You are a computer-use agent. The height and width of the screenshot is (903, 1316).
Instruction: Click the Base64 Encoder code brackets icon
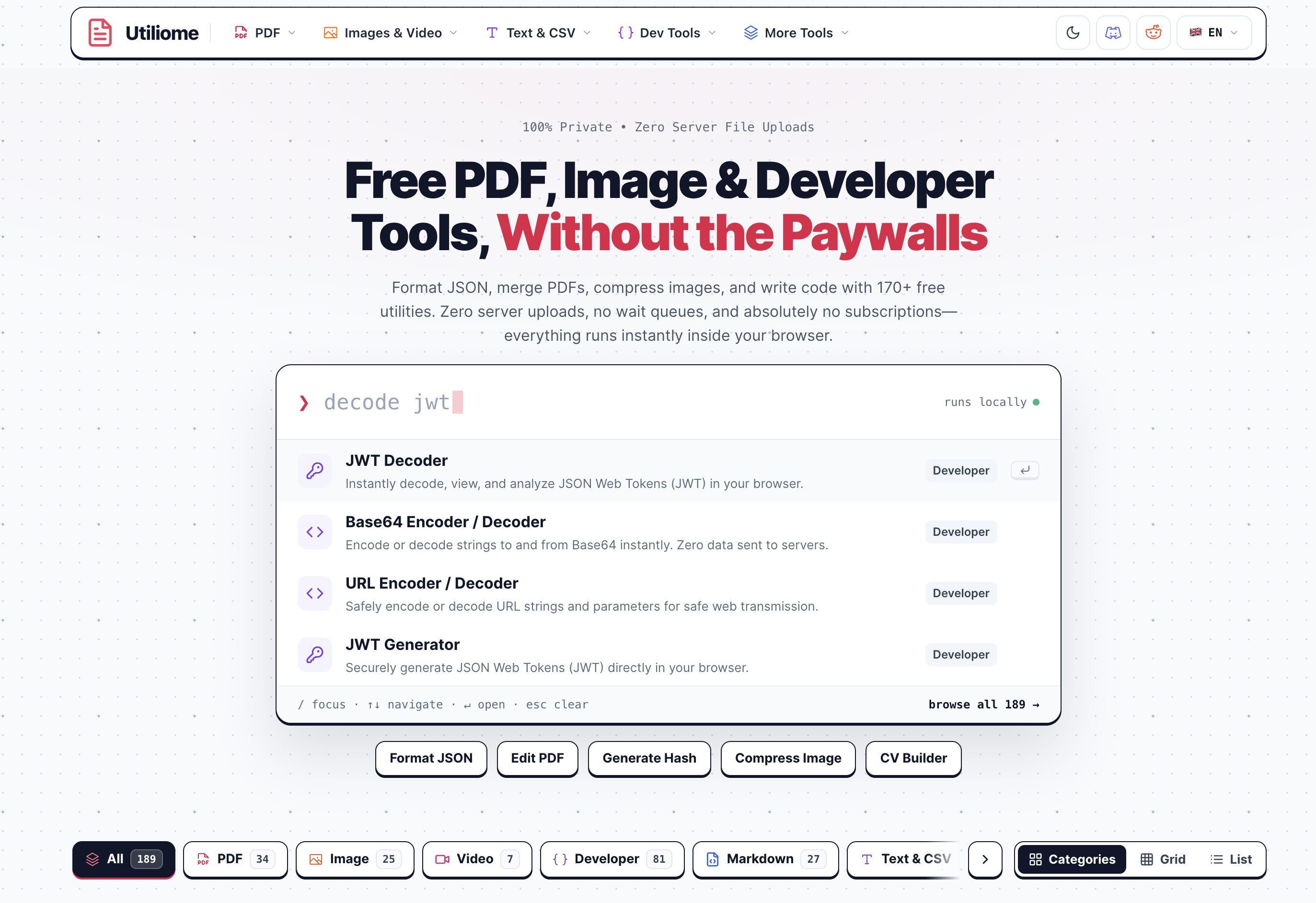tap(315, 532)
